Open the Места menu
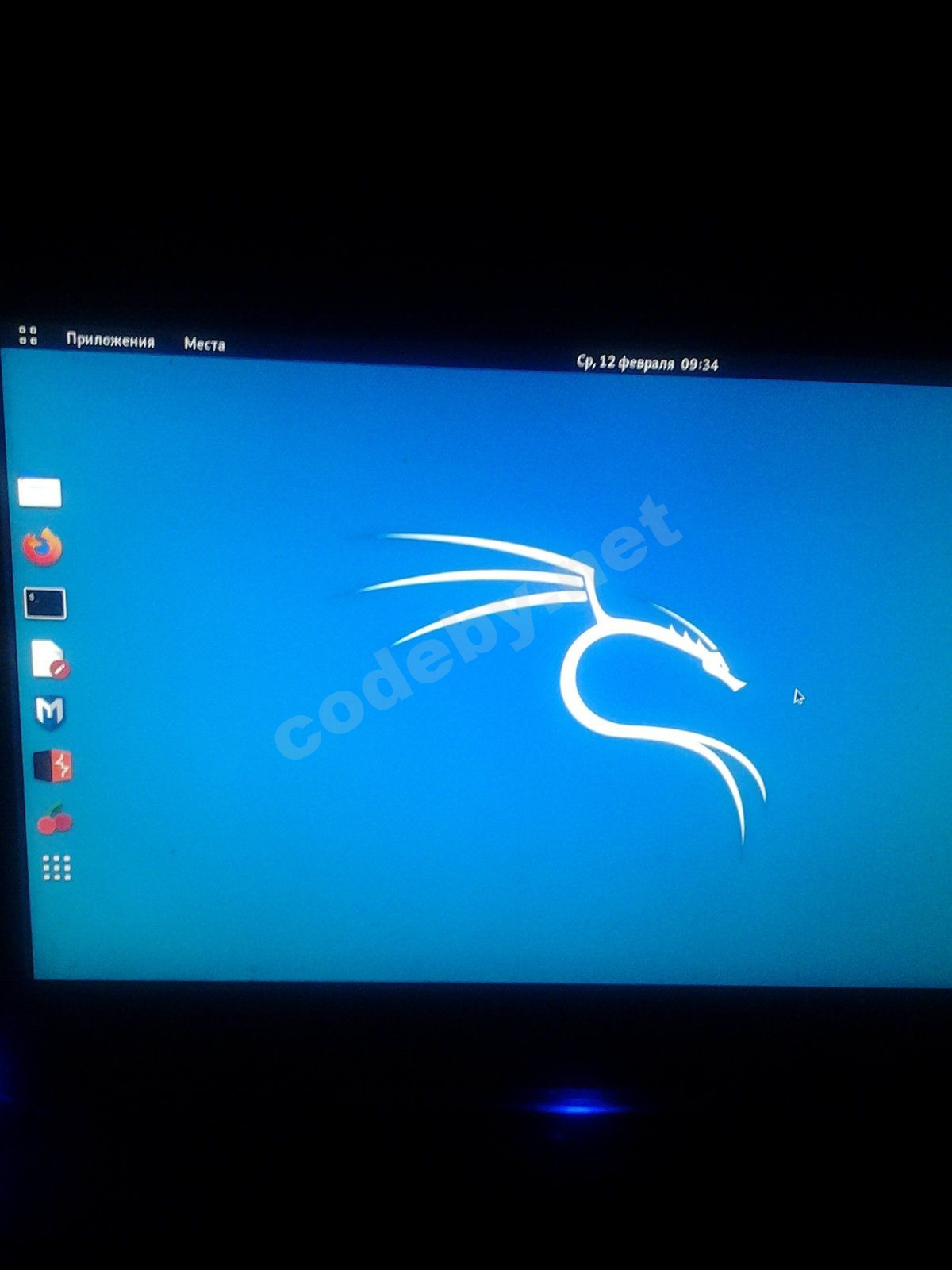This screenshot has height=1270, width=952. pyautogui.click(x=204, y=344)
